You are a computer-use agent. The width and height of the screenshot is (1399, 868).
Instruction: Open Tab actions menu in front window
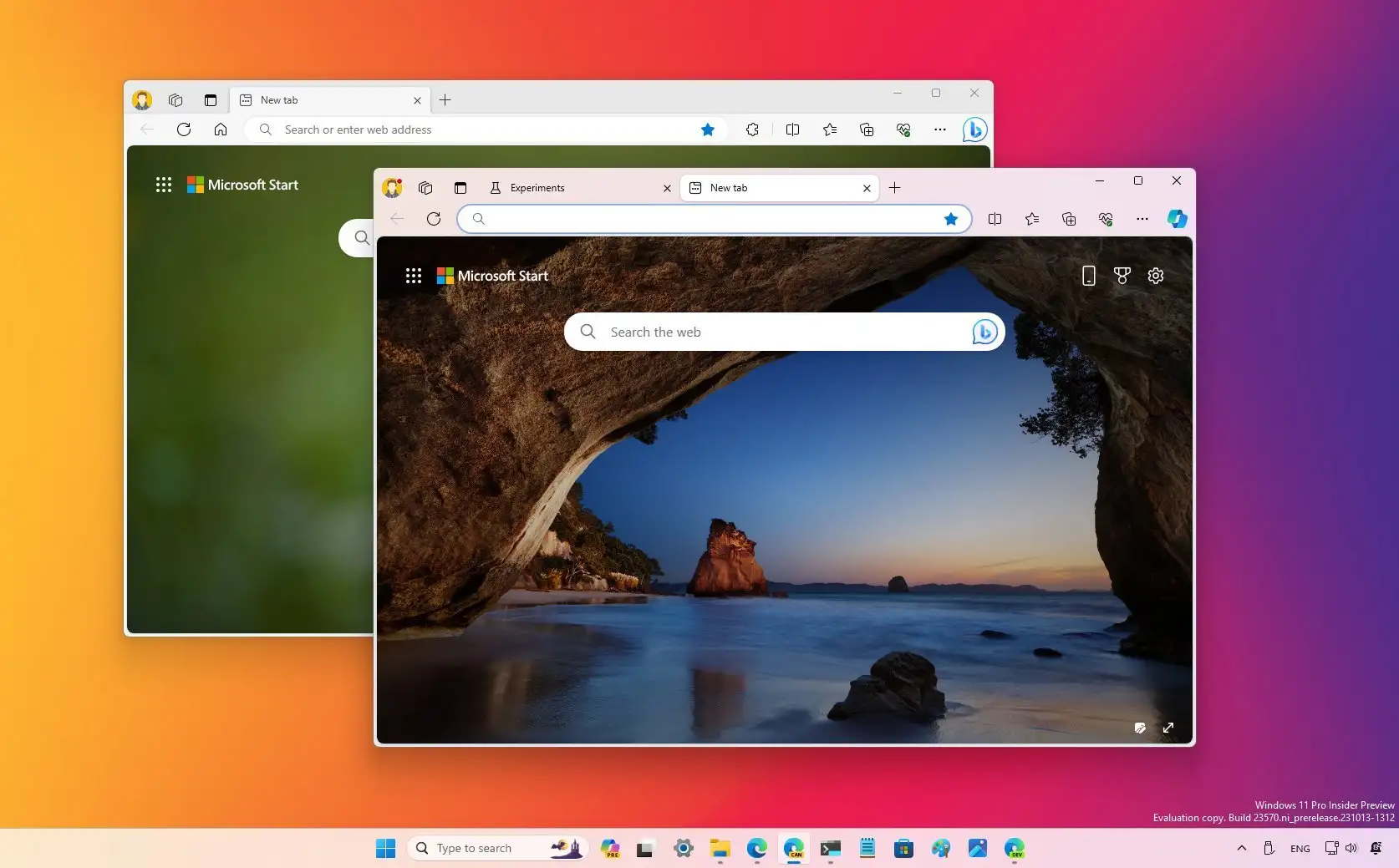tap(460, 188)
